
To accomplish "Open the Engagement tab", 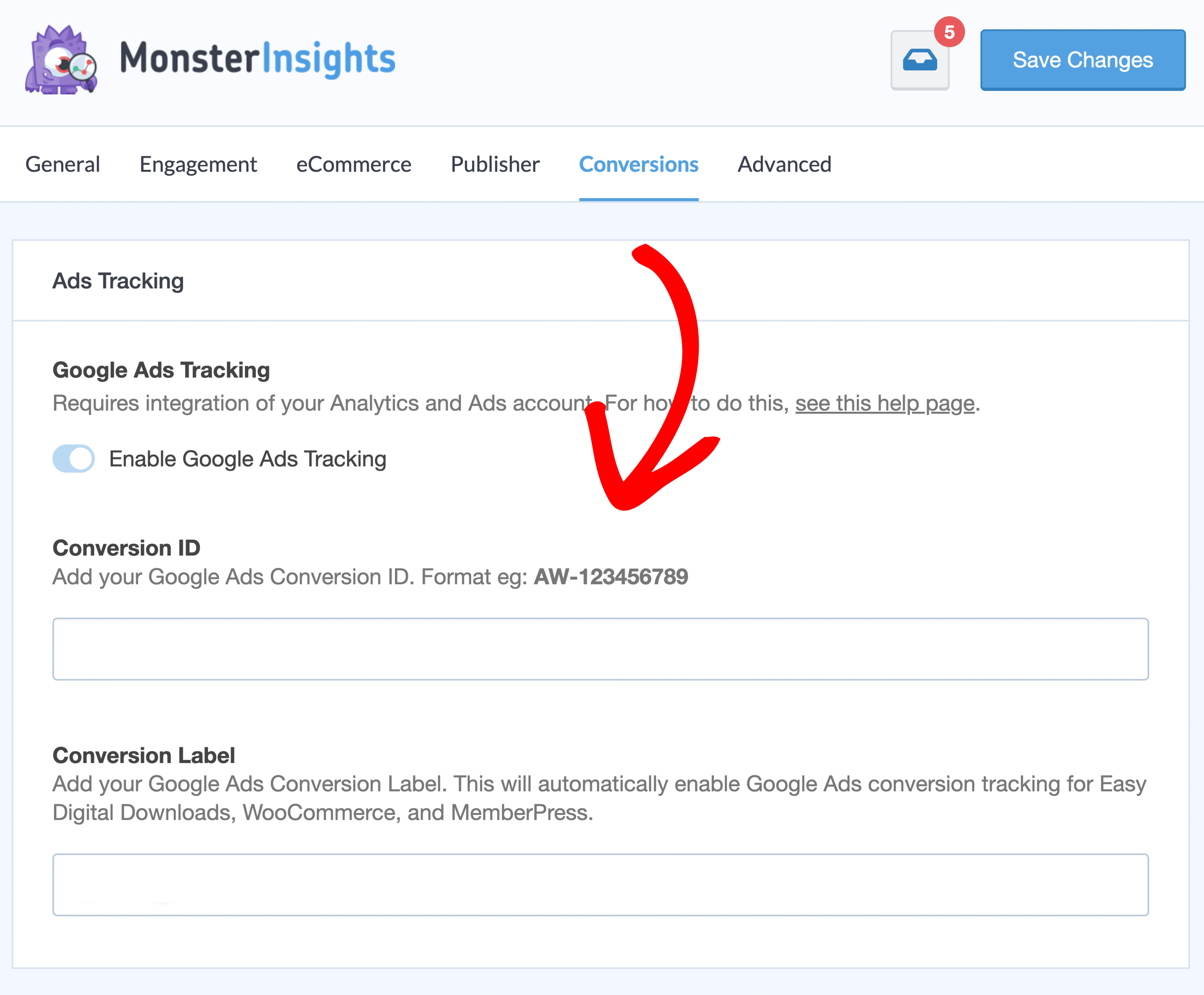I will (x=198, y=165).
